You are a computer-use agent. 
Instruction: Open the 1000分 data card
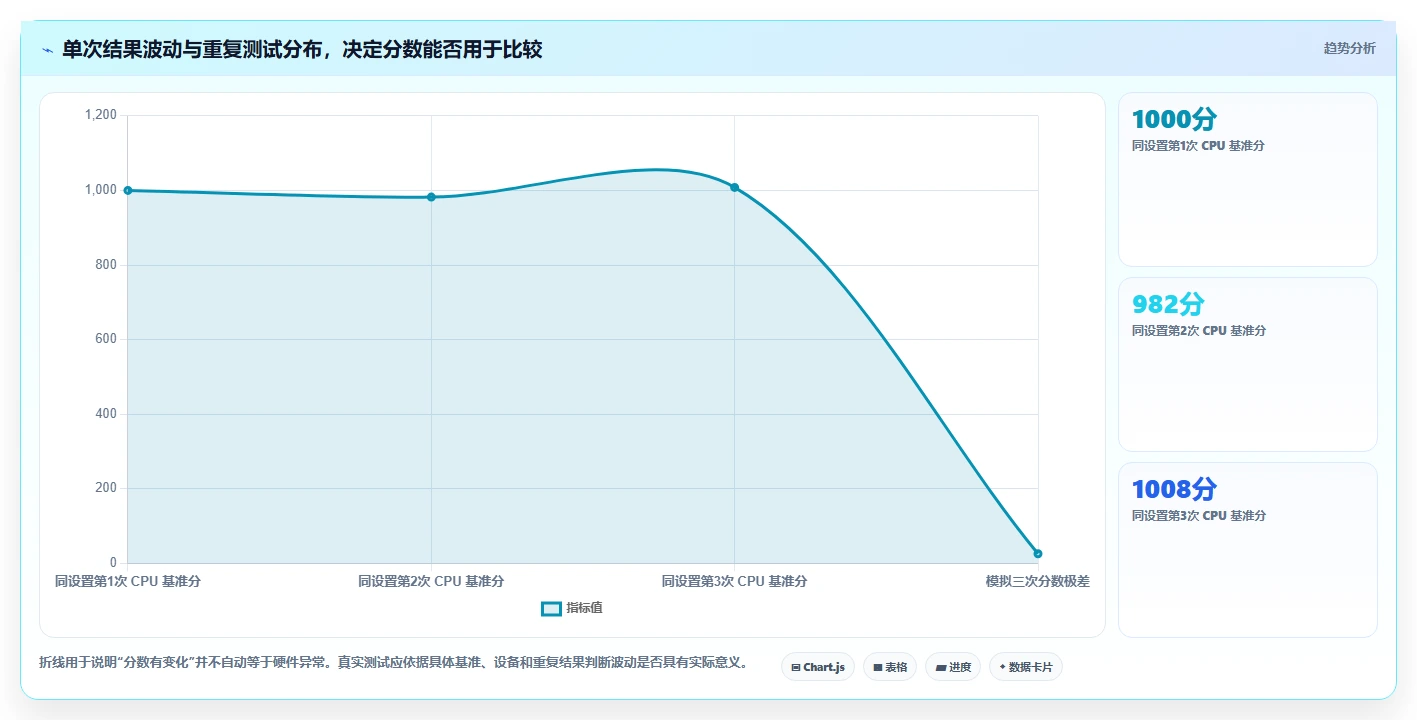pyautogui.click(x=1247, y=179)
